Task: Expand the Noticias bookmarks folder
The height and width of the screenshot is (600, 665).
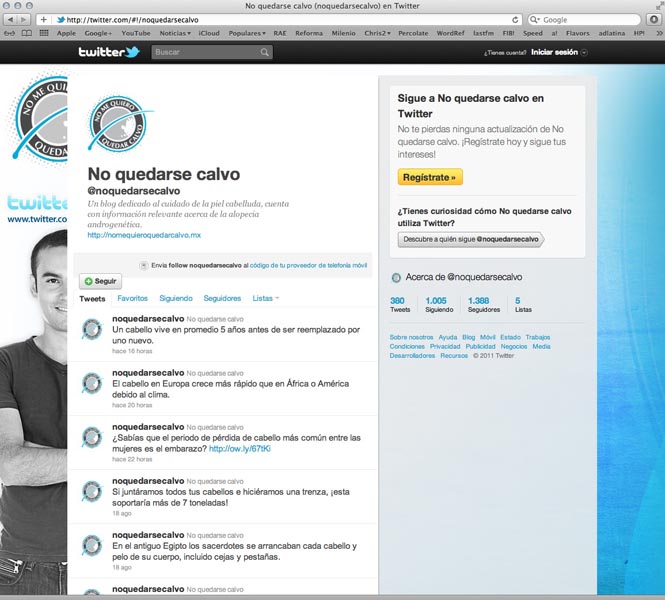Action: (x=175, y=33)
